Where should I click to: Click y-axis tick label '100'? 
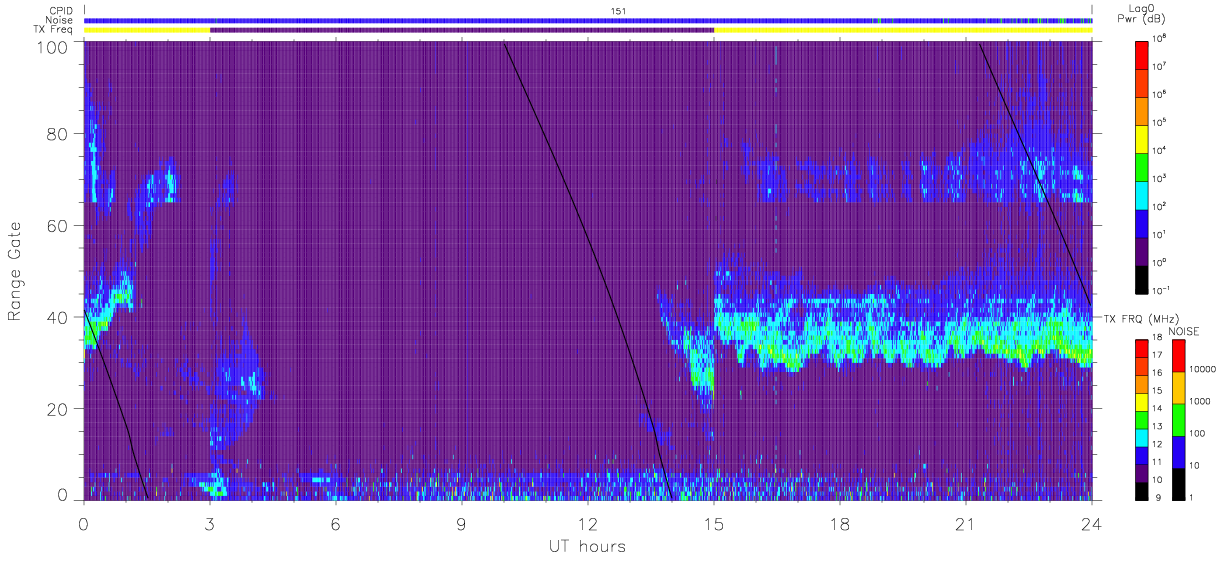coord(52,47)
